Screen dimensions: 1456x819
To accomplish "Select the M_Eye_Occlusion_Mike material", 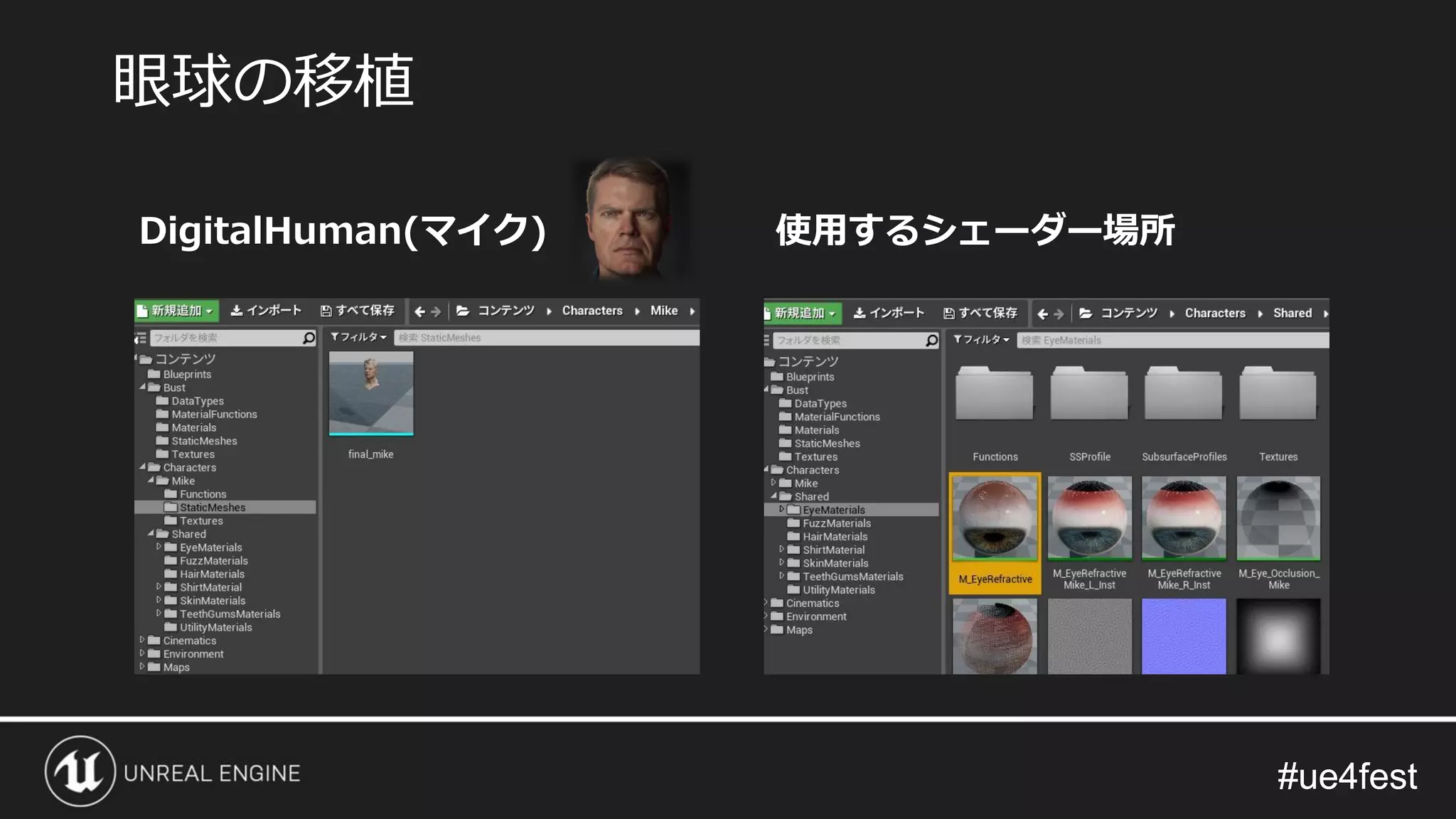I will pyautogui.click(x=1278, y=519).
